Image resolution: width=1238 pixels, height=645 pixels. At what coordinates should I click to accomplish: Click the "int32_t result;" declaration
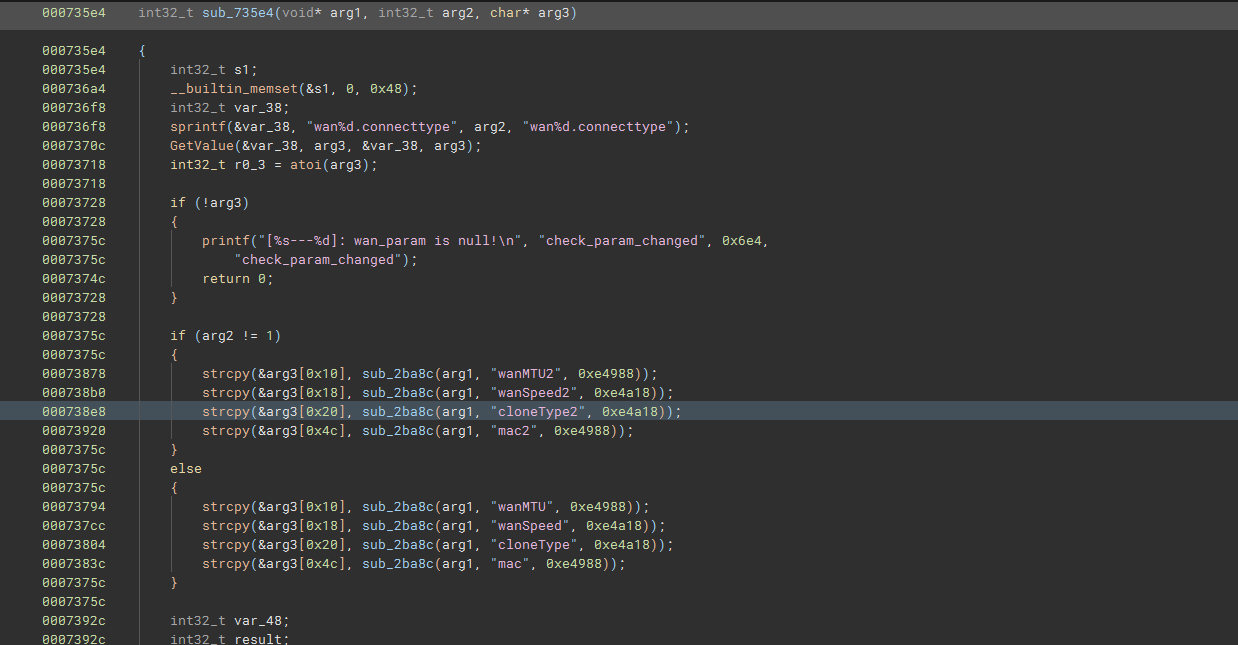coord(230,639)
